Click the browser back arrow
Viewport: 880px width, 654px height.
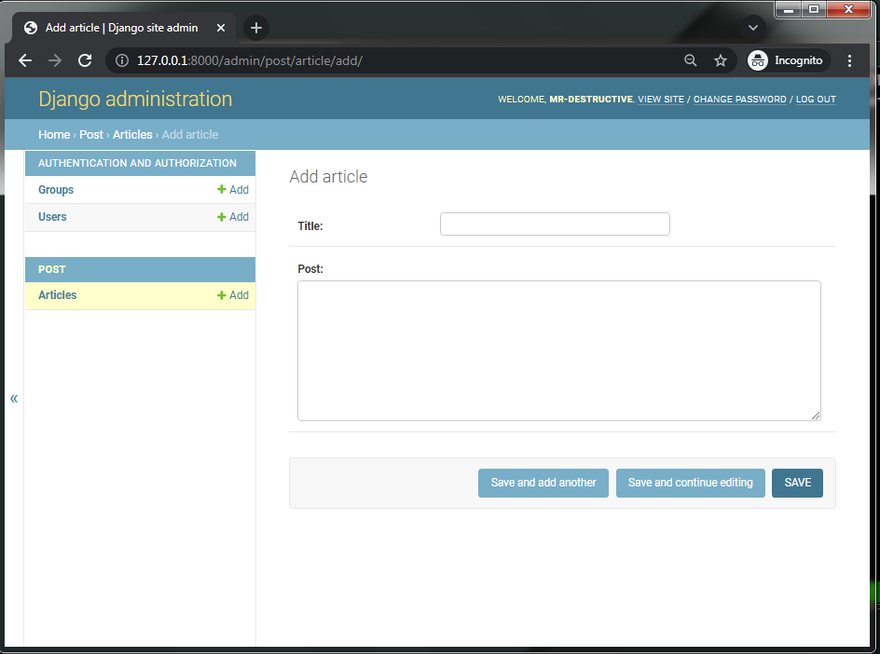click(x=25, y=61)
